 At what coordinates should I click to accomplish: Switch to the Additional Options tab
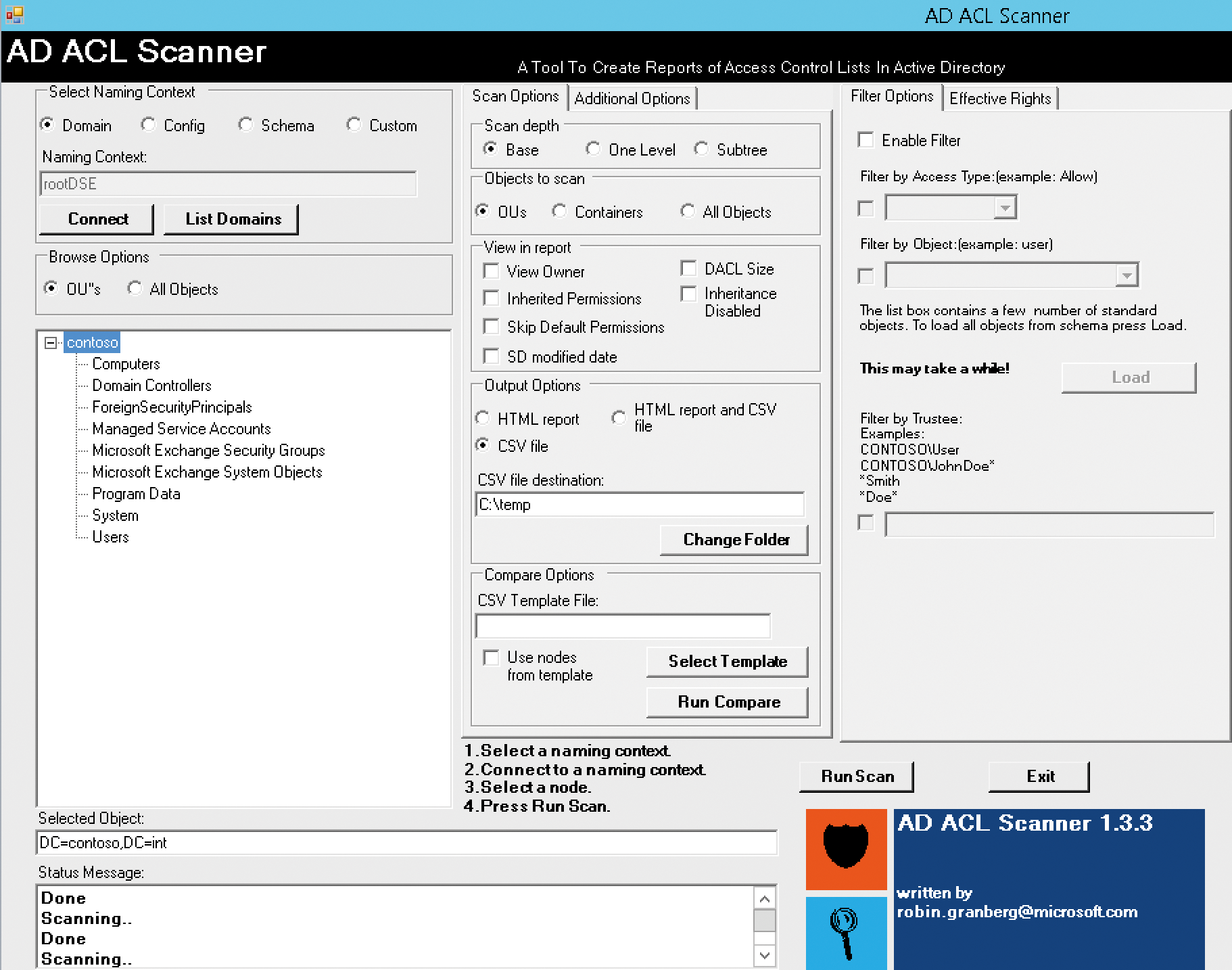(633, 98)
